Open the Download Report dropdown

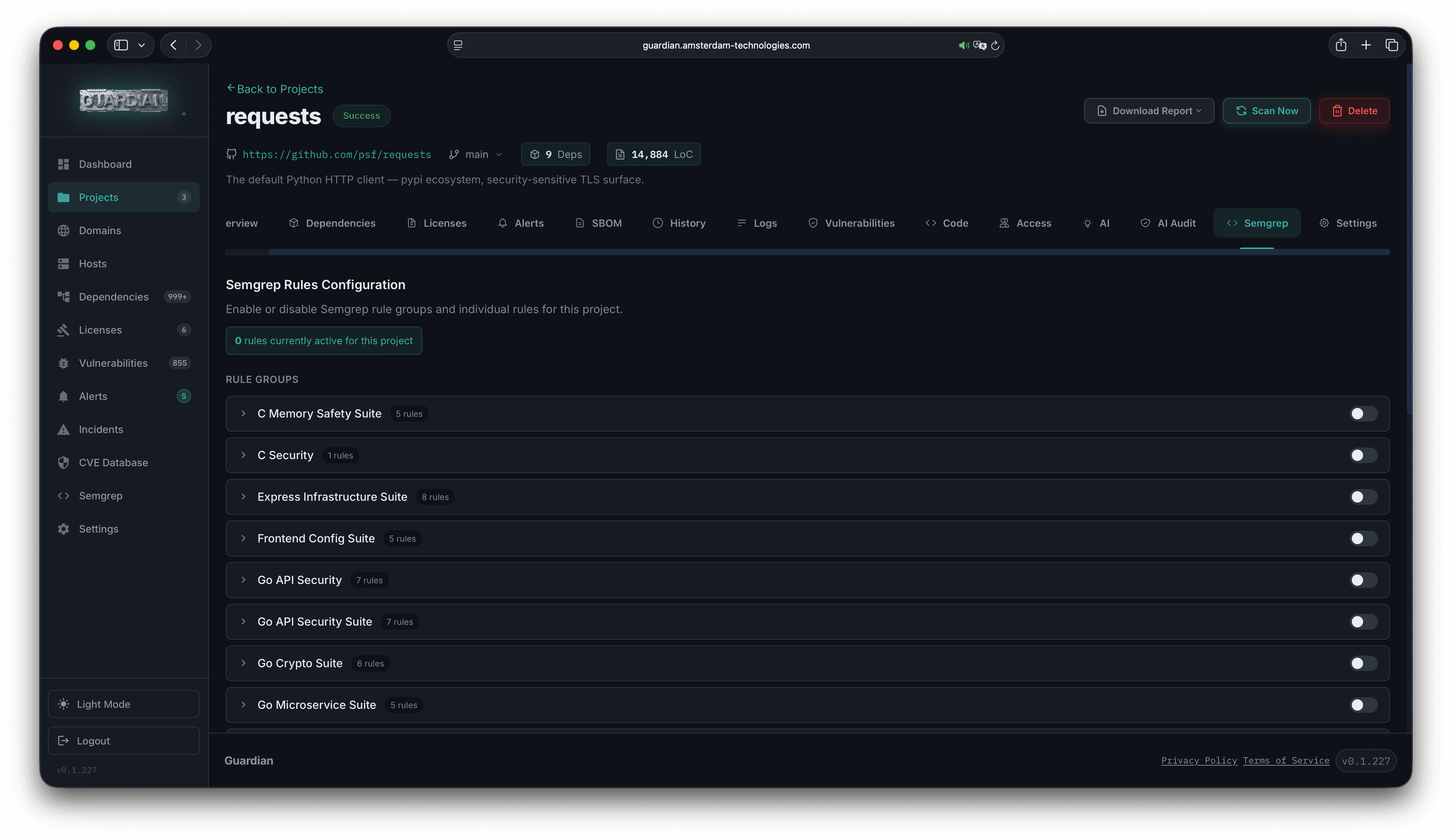click(1149, 111)
